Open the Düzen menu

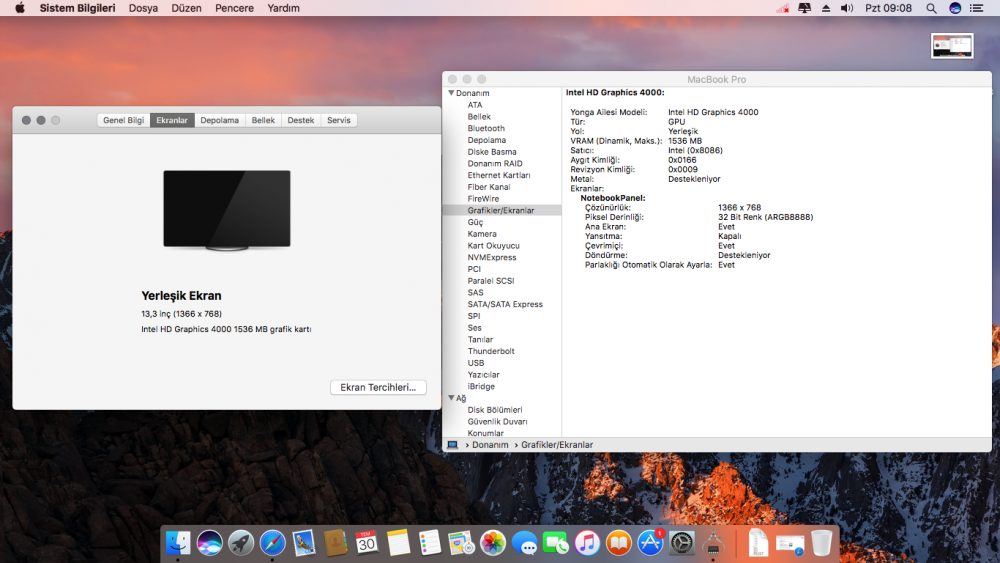tap(186, 8)
